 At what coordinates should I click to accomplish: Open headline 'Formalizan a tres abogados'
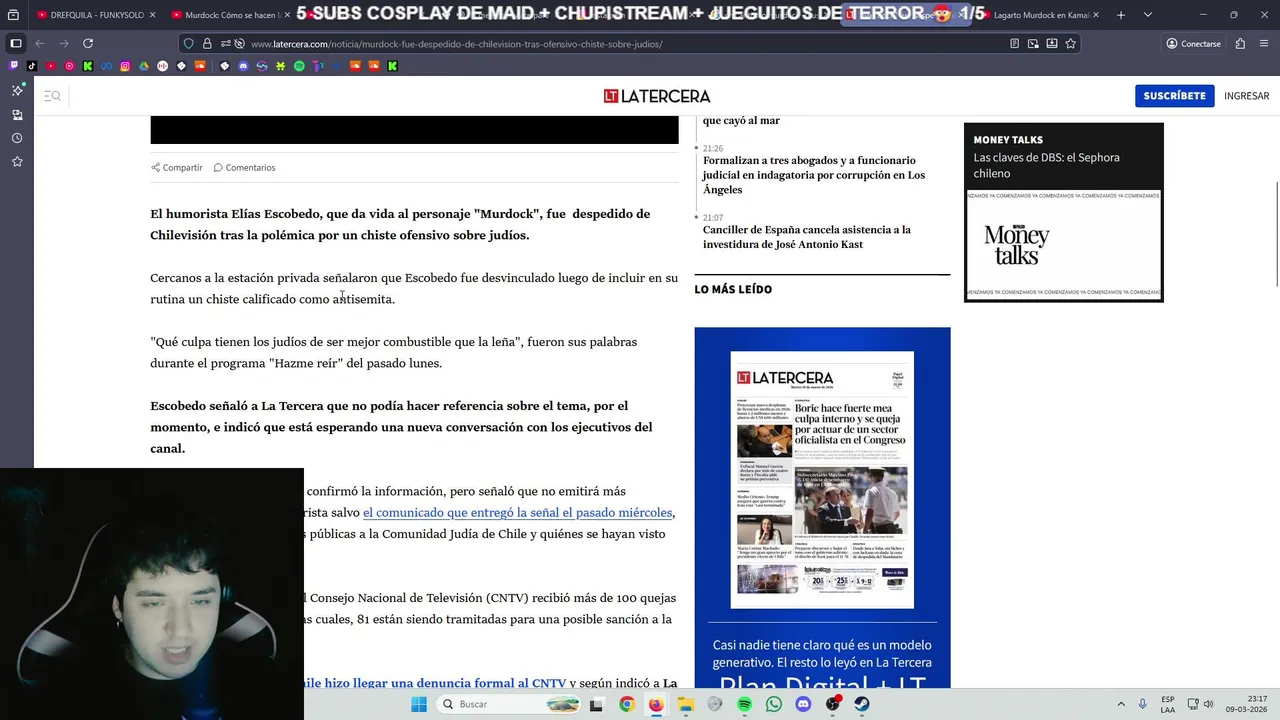pos(813,175)
